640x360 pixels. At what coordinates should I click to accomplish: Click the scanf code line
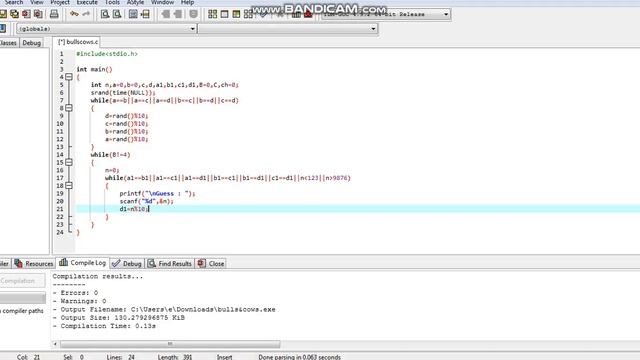(147, 201)
